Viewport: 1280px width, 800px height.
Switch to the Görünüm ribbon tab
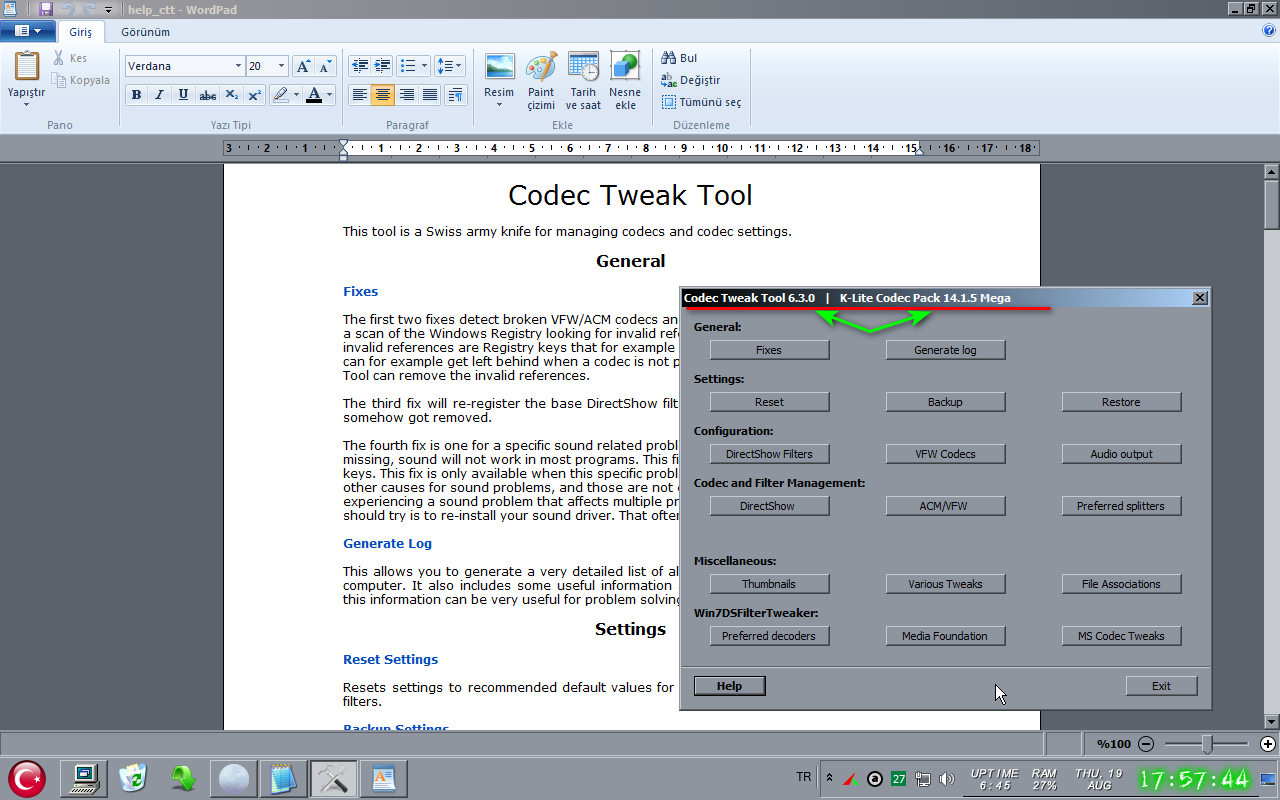(x=146, y=32)
